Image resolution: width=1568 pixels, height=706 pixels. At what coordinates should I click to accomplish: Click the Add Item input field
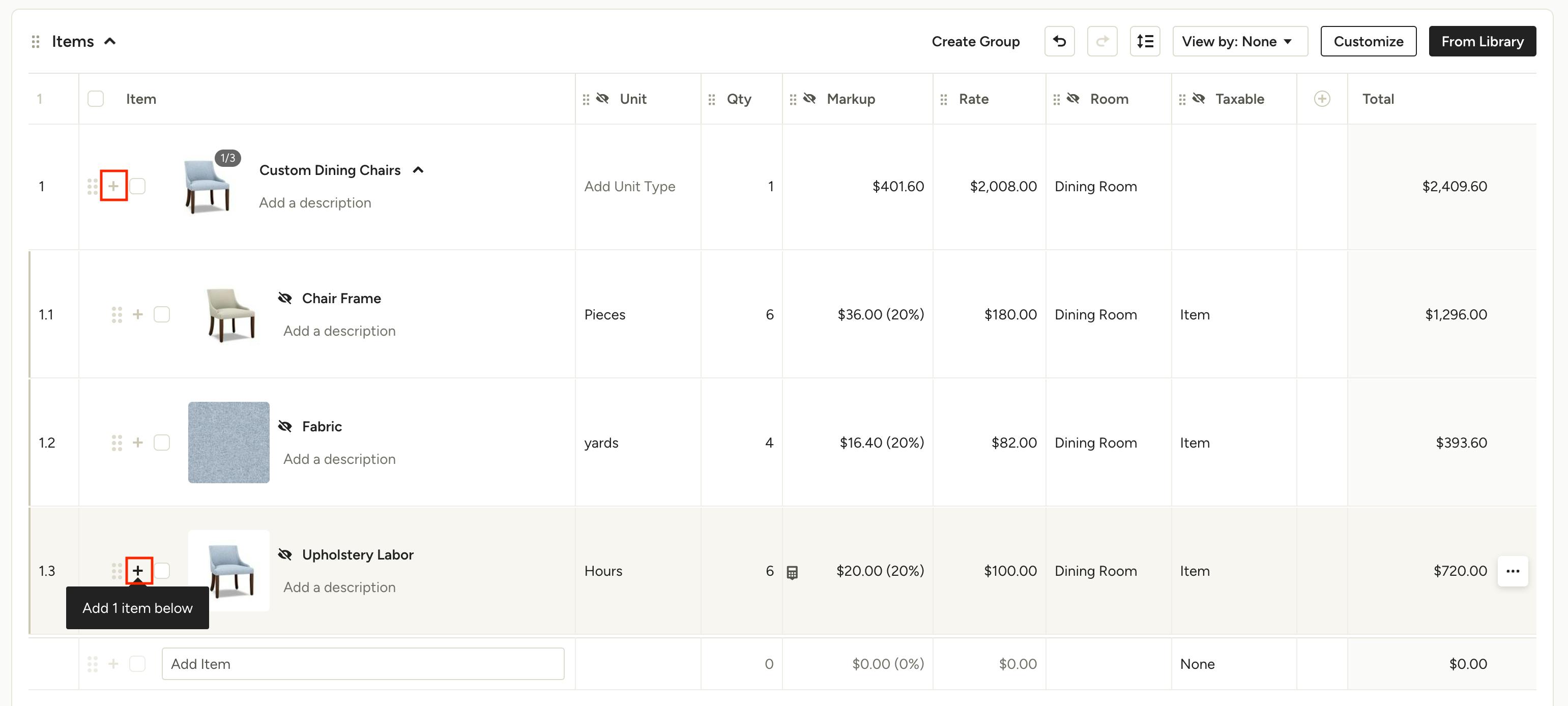[363, 664]
